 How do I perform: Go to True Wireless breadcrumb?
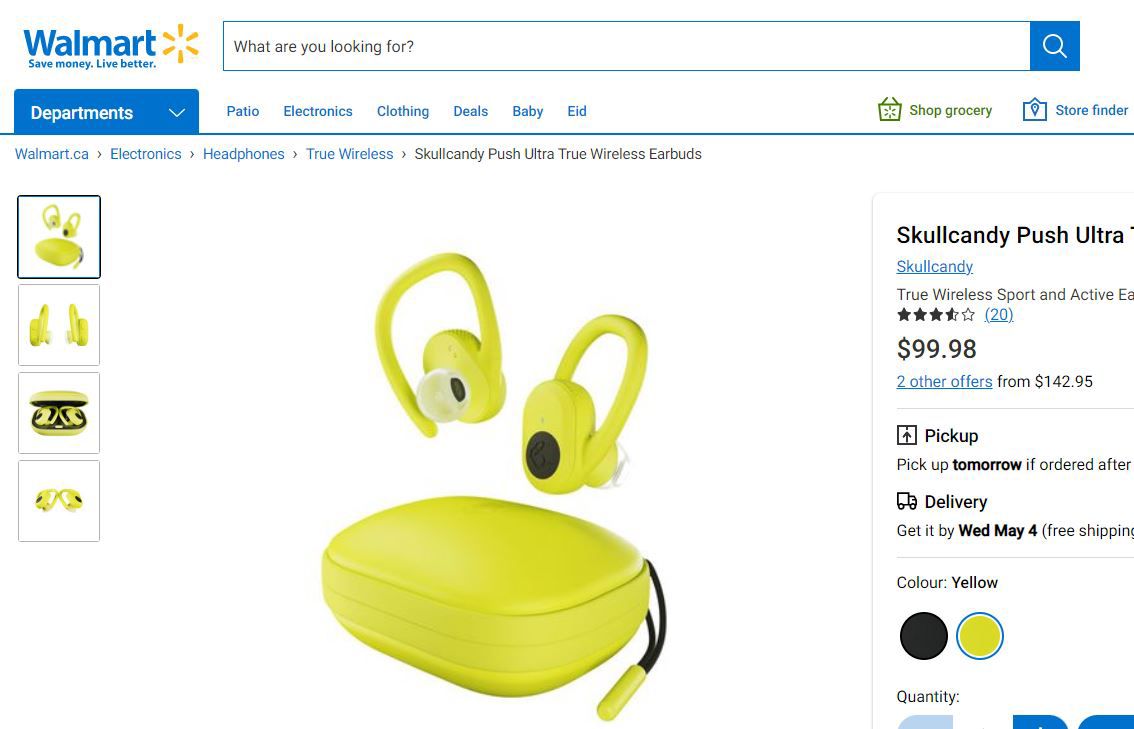pyautogui.click(x=350, y=154)
